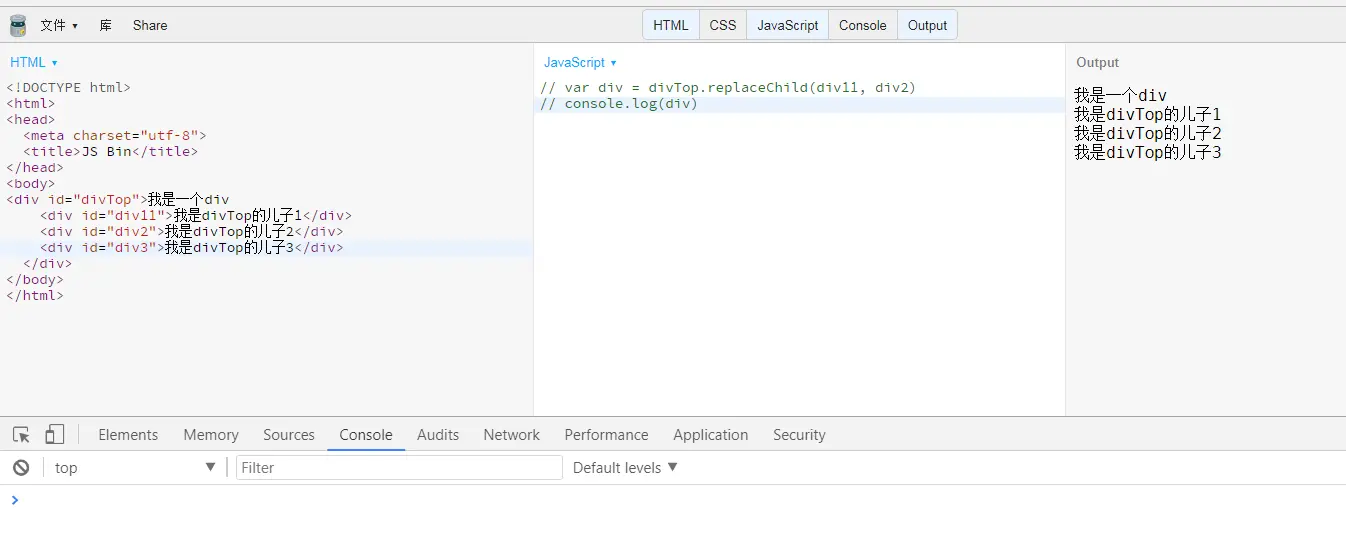Click the console.log(div) comment line
1346x551 pixels.
[619, 104]
